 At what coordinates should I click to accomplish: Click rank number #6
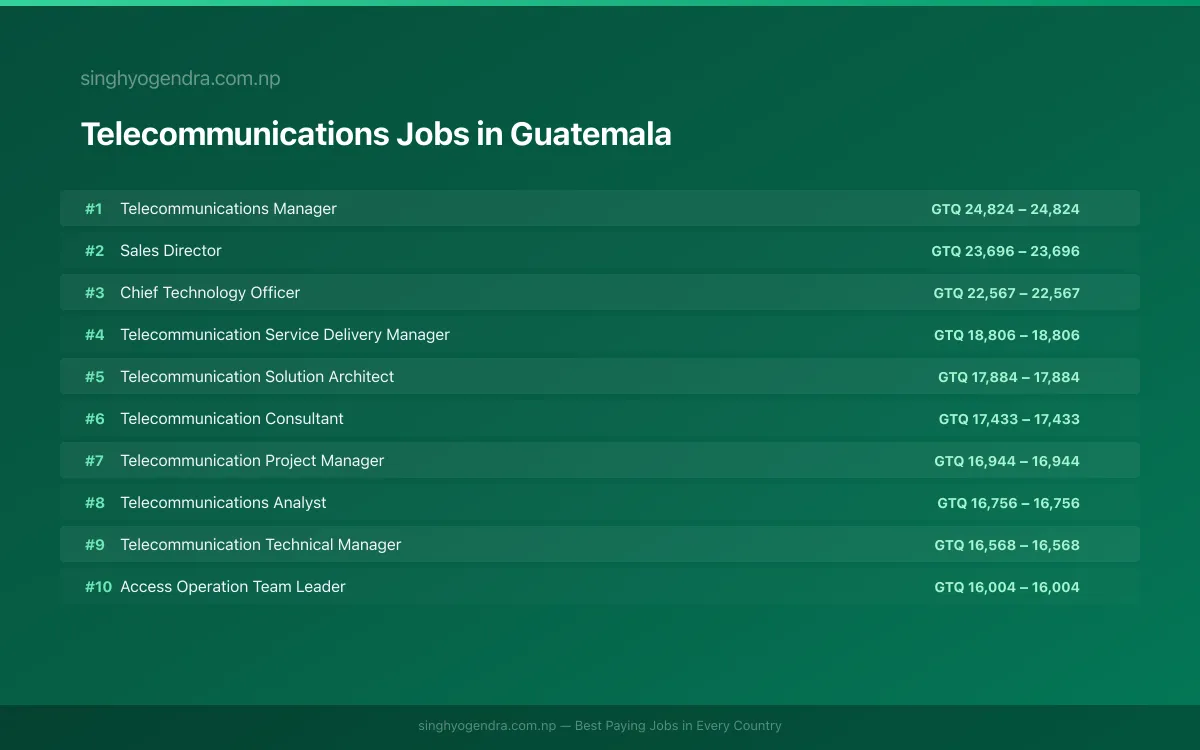coord(94,419)
